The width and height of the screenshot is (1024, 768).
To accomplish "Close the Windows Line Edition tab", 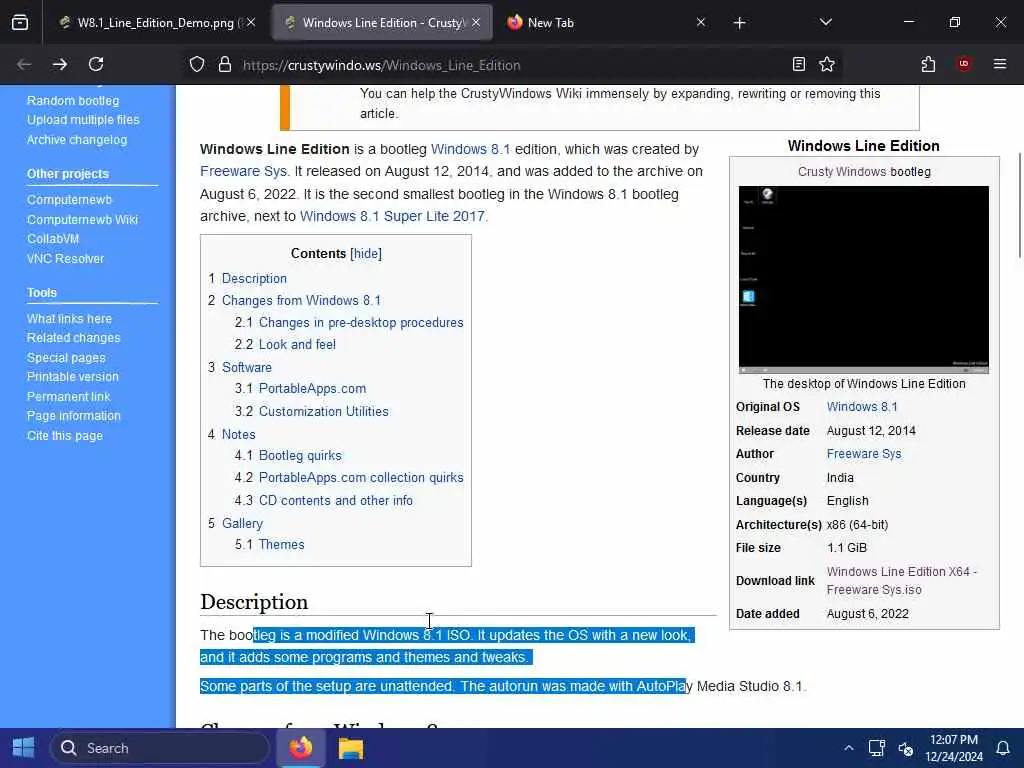I will click(476, 22).
